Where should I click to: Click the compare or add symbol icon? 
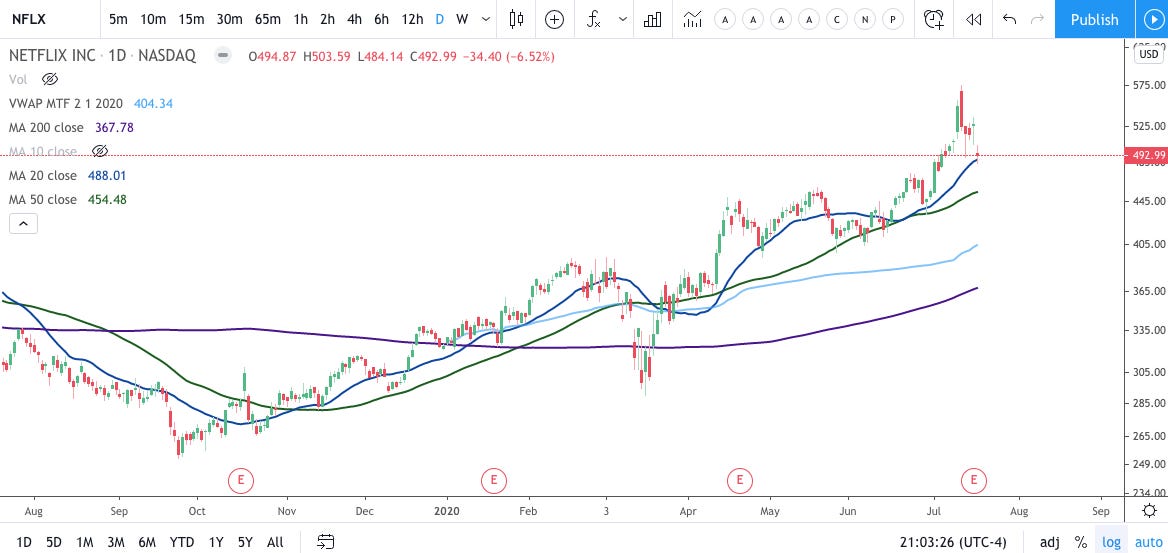coord(554,19)
